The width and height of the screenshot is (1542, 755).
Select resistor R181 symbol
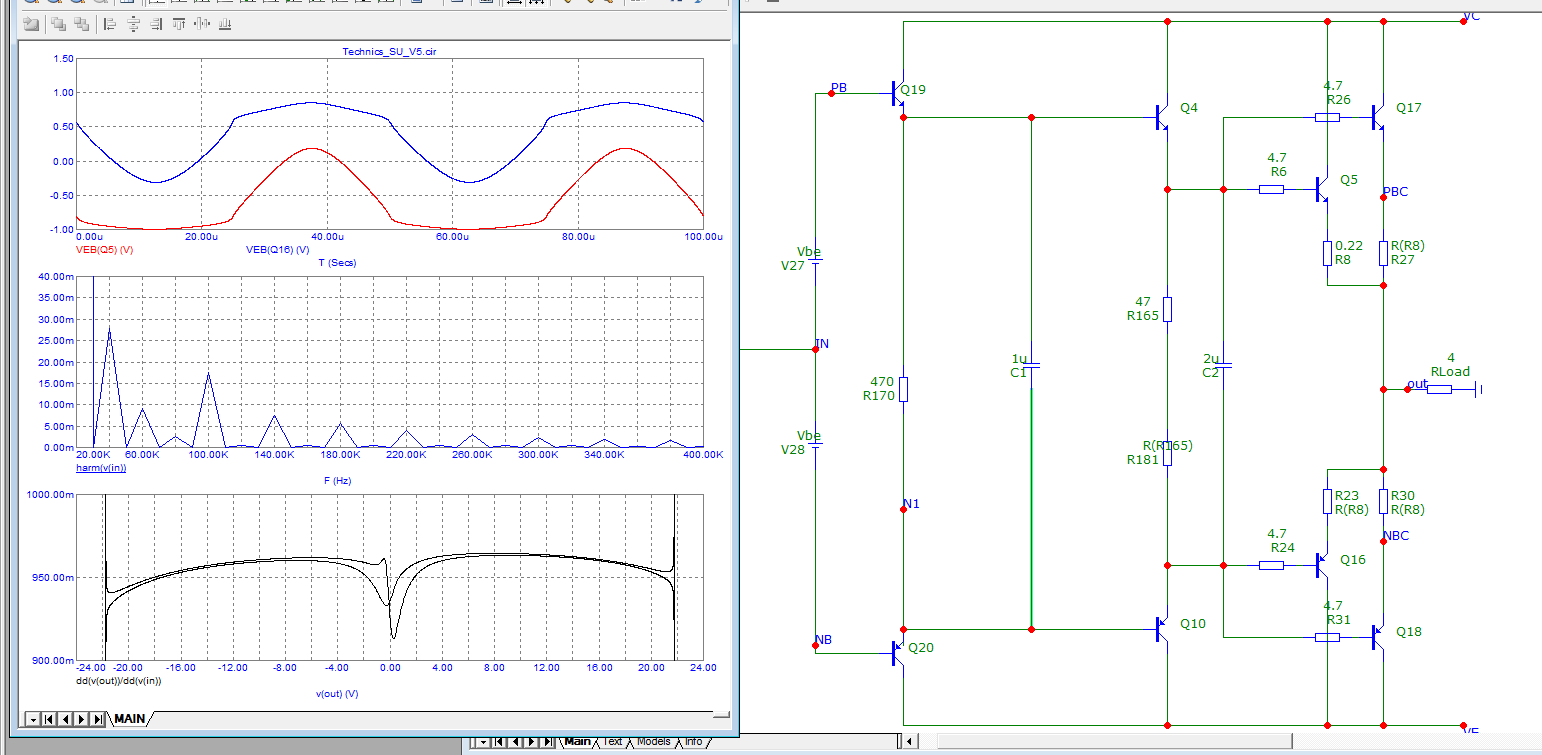click(1167, 453)
